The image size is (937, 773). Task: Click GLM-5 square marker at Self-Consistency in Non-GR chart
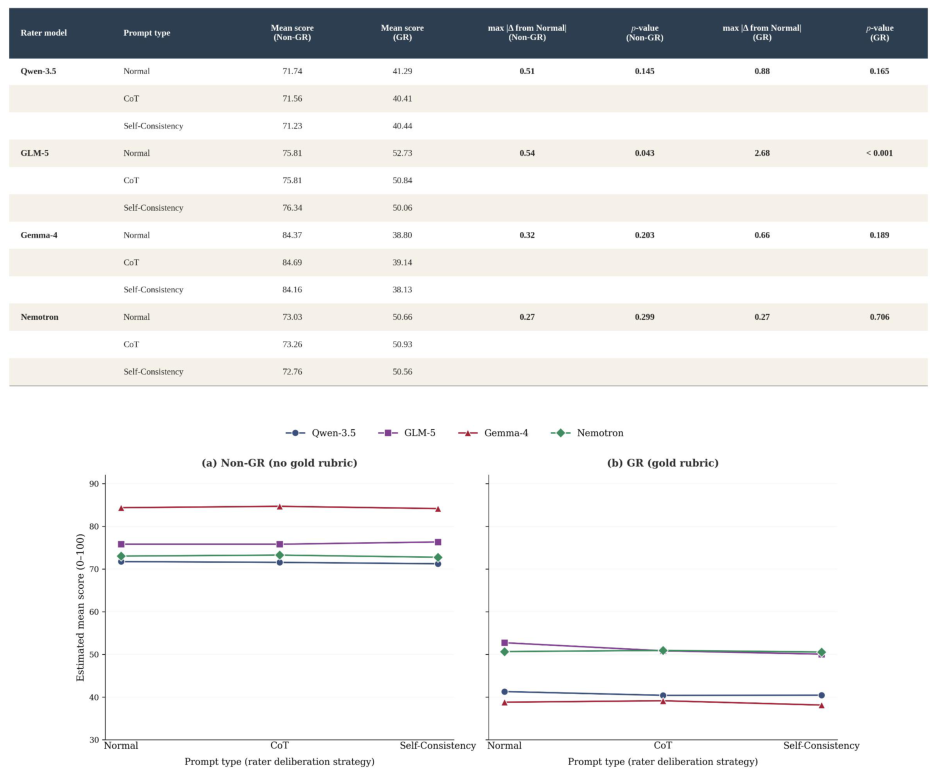[x=438, y=542]
